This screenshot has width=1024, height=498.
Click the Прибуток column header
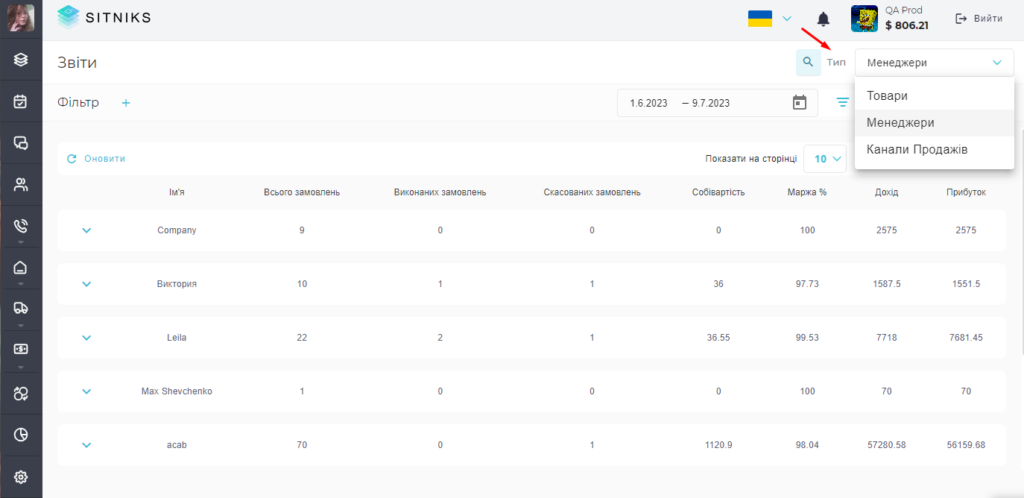(x=966, y=193)
